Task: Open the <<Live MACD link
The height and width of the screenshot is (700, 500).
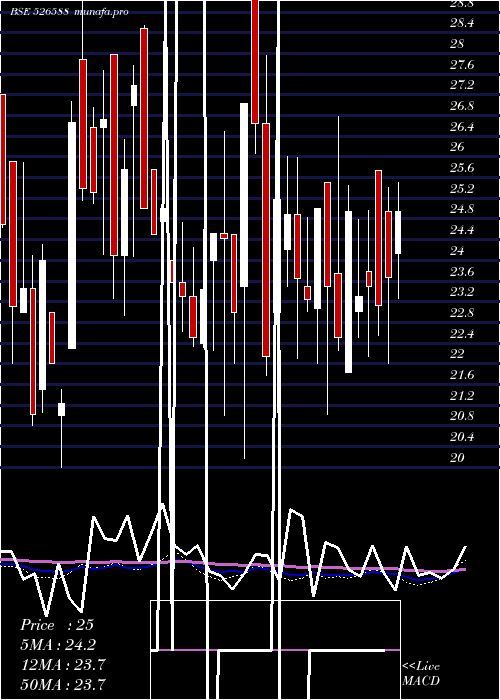Action: (421, 674)
